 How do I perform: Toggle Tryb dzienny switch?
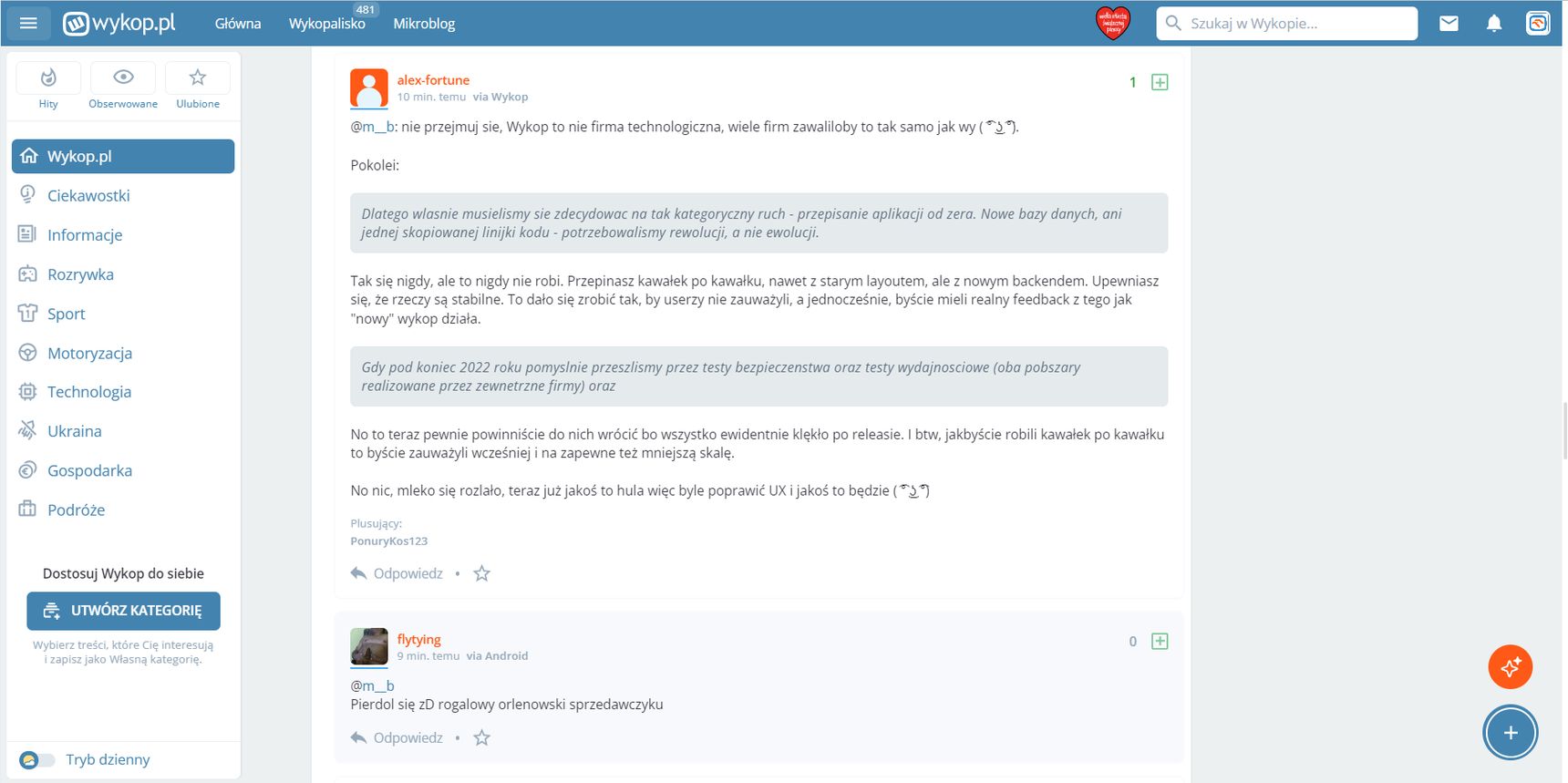coord(36,759)
